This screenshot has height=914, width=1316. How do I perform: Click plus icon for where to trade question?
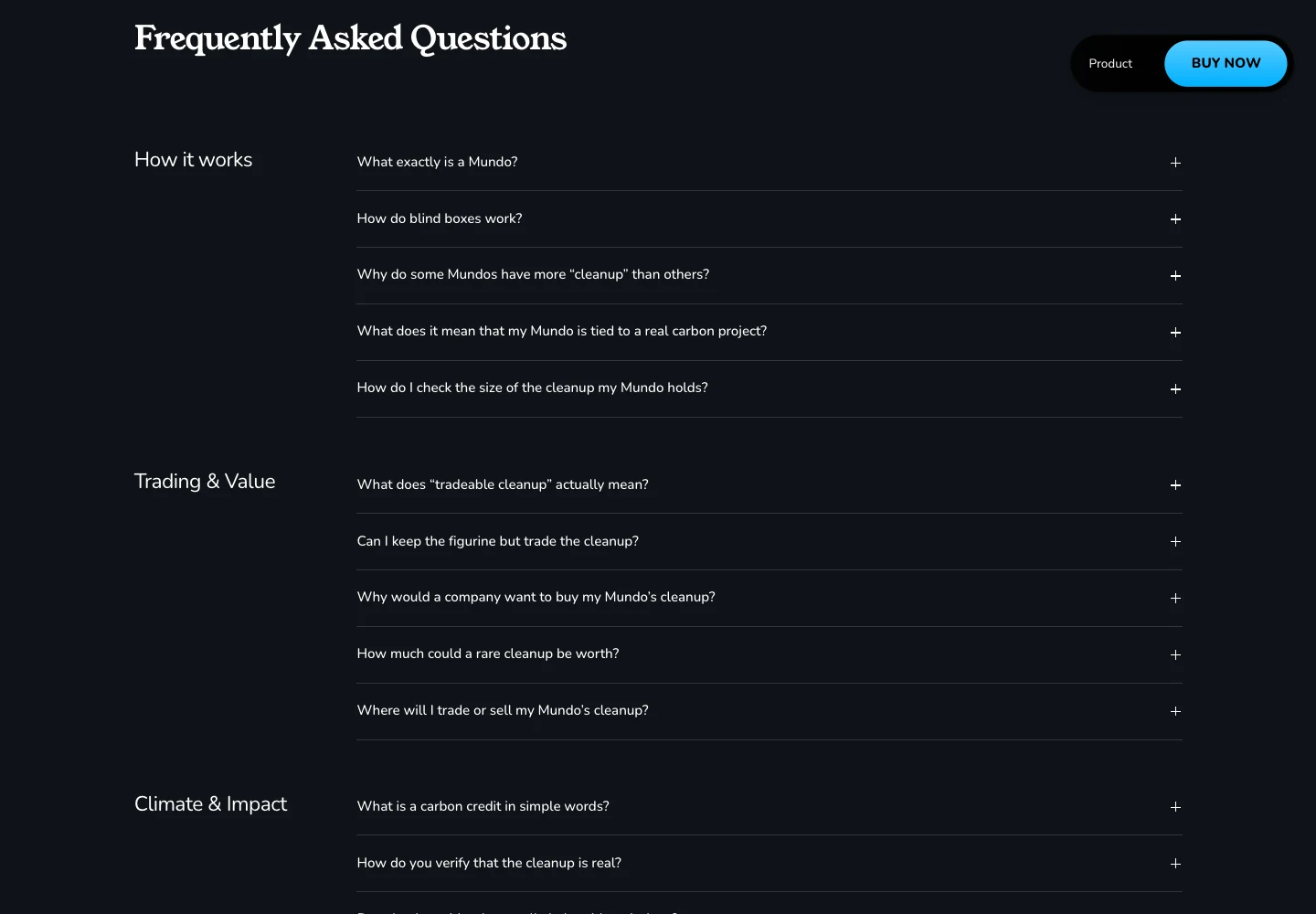(1175, 712)
